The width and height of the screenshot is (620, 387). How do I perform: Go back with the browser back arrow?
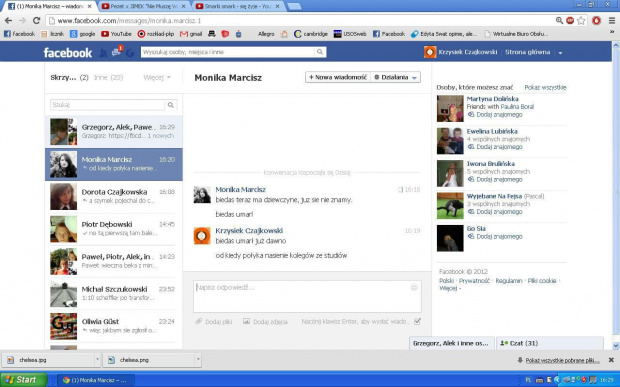8,21
